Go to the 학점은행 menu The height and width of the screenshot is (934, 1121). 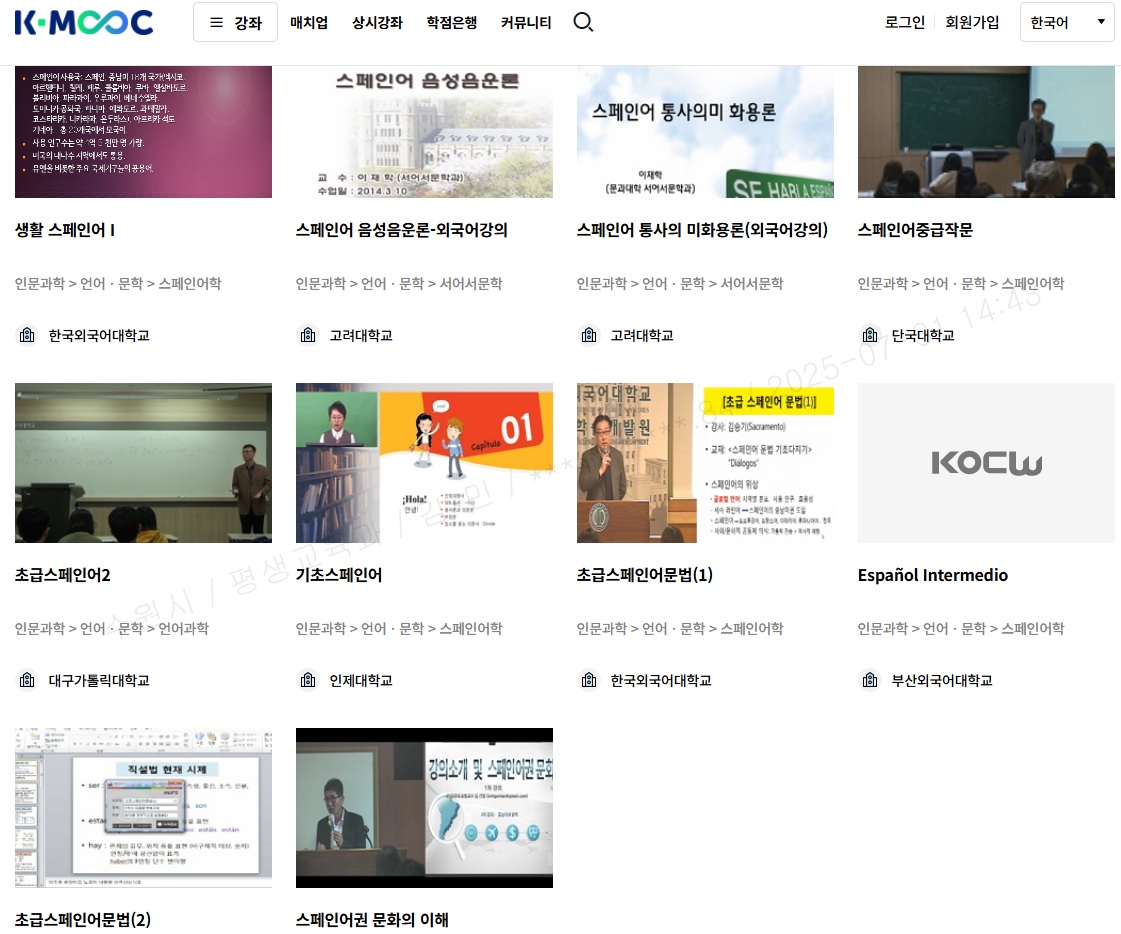click(451, 22)
